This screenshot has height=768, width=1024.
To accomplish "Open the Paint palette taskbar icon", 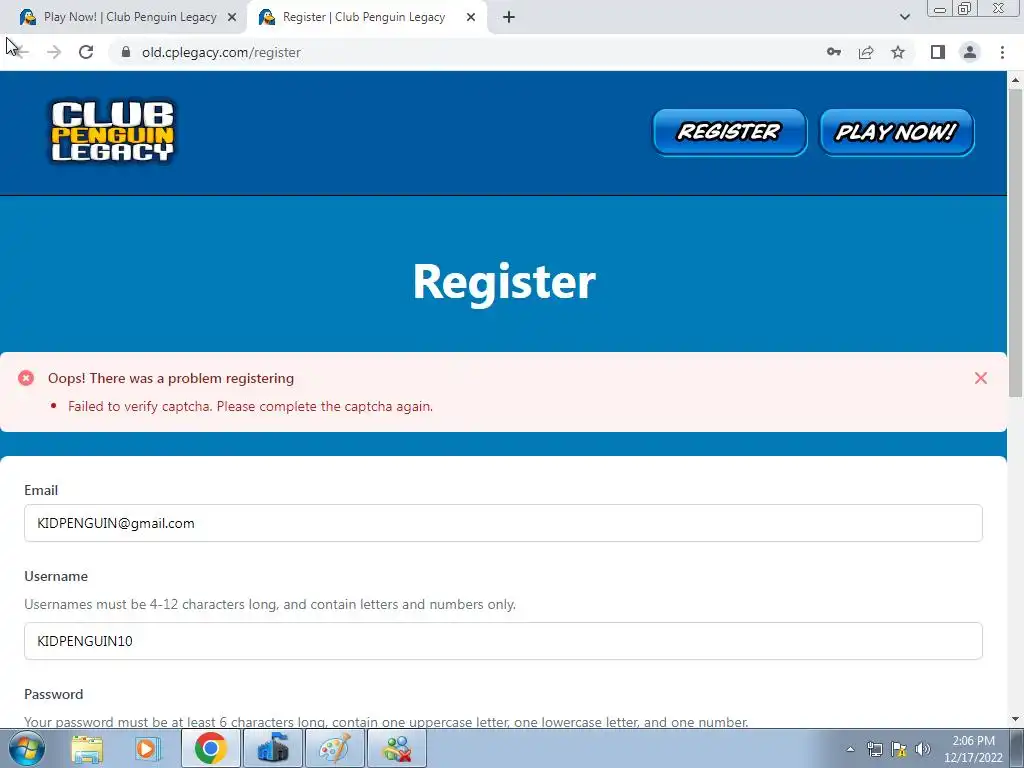I will pos(334,748).
